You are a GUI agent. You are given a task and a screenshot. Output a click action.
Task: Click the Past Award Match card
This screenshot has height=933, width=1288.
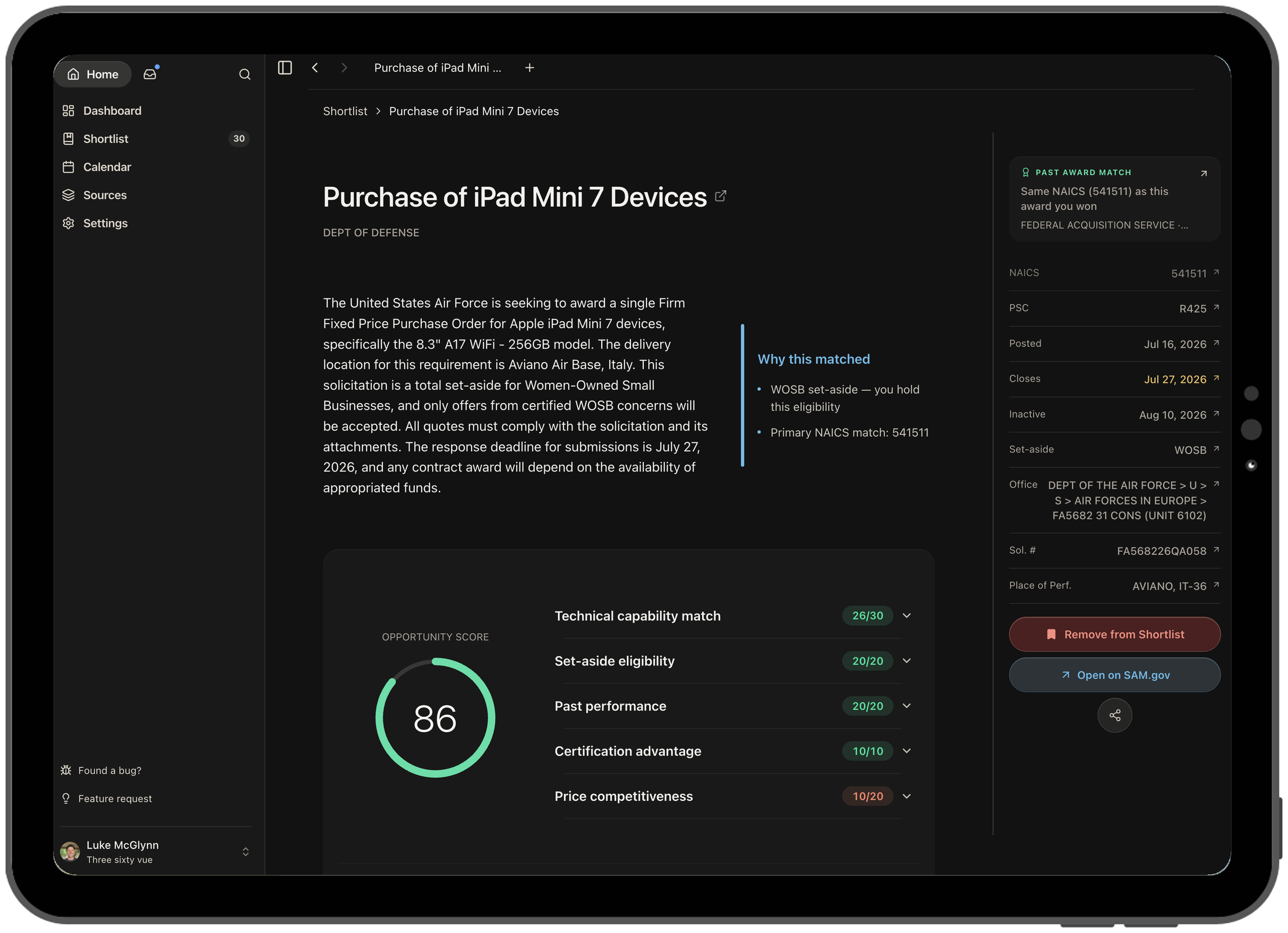[1114, 199]
